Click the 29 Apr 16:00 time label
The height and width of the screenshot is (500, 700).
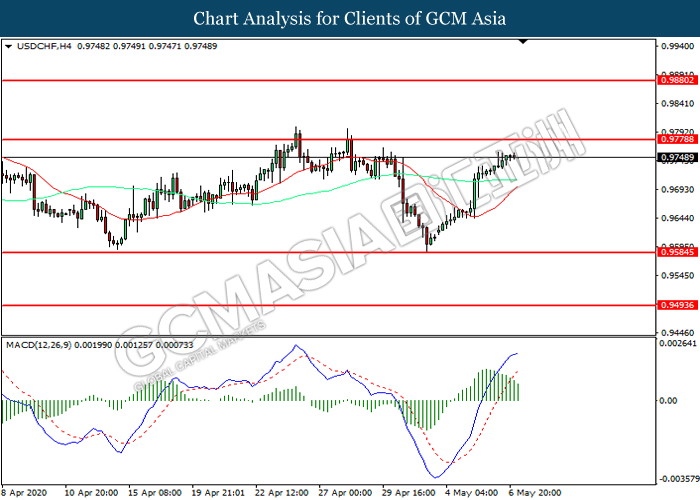tap(408, 493)
